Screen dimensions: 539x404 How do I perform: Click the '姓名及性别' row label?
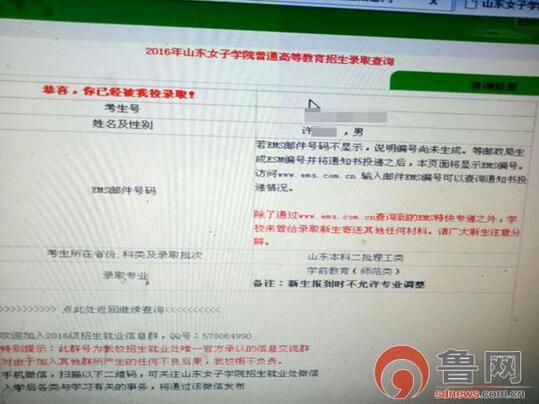pos(123,124)
